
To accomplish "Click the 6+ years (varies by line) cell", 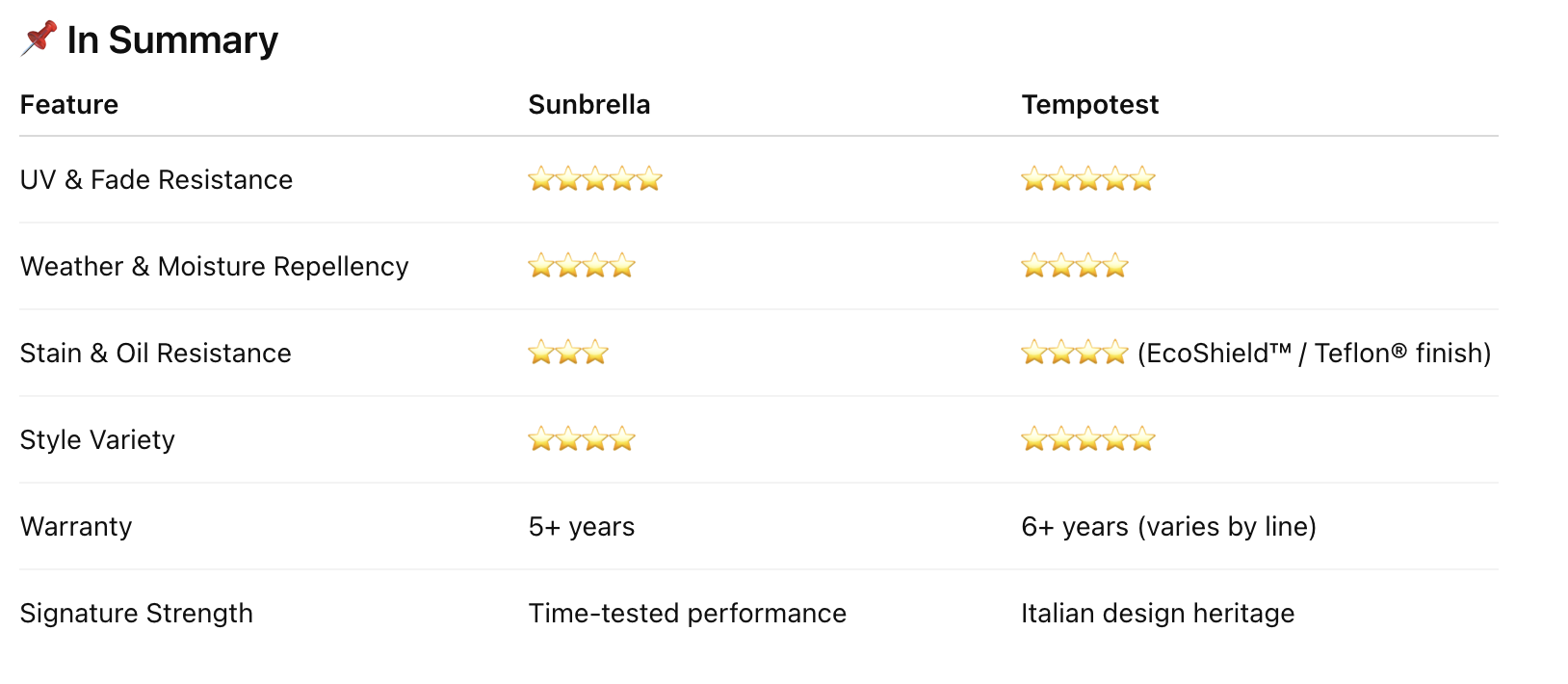I will pyautogui.click(x=1168, y=526).
